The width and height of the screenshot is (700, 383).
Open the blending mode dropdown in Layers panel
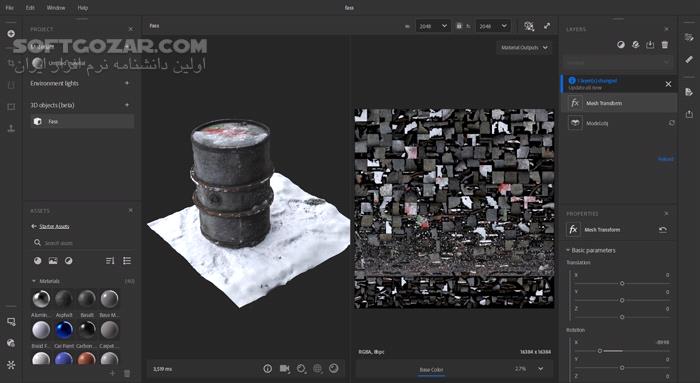click(618, 62)
